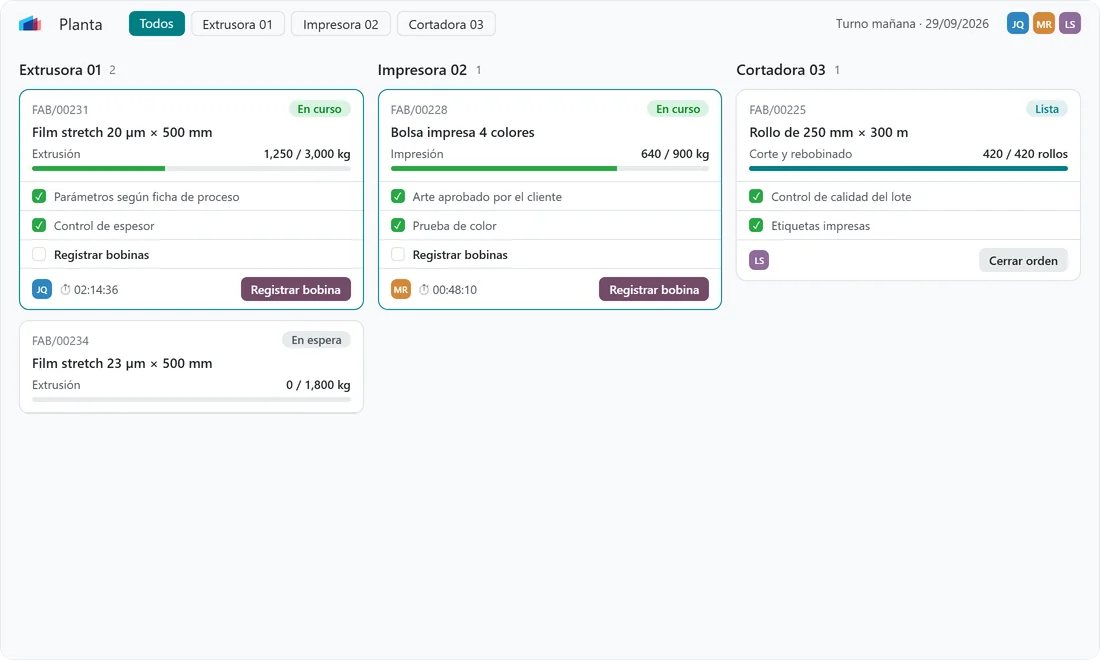
Task: Click Corte y rebobinado operation label
Action: (x=800, y=154)
